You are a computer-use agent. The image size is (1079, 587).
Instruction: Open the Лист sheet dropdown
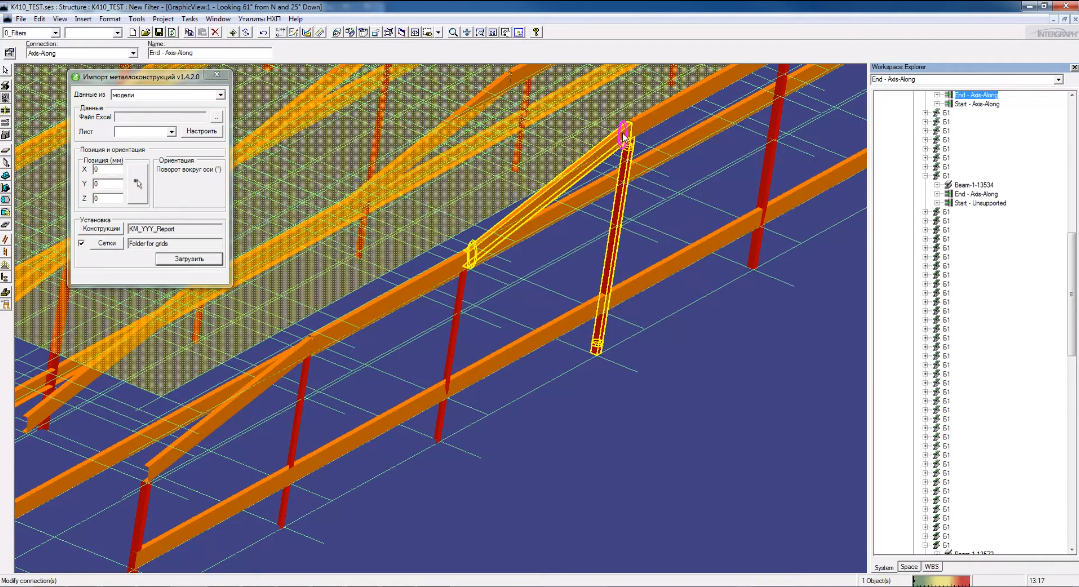pyautogui.click(x=171, y=131)
